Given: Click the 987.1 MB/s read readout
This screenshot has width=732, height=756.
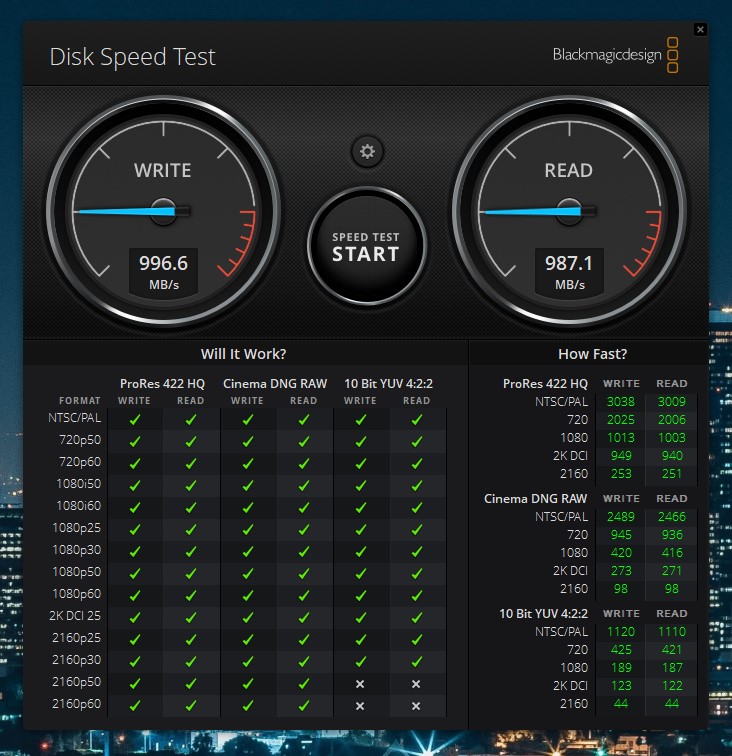Looking at the screenshot, I should pos(569,272).
